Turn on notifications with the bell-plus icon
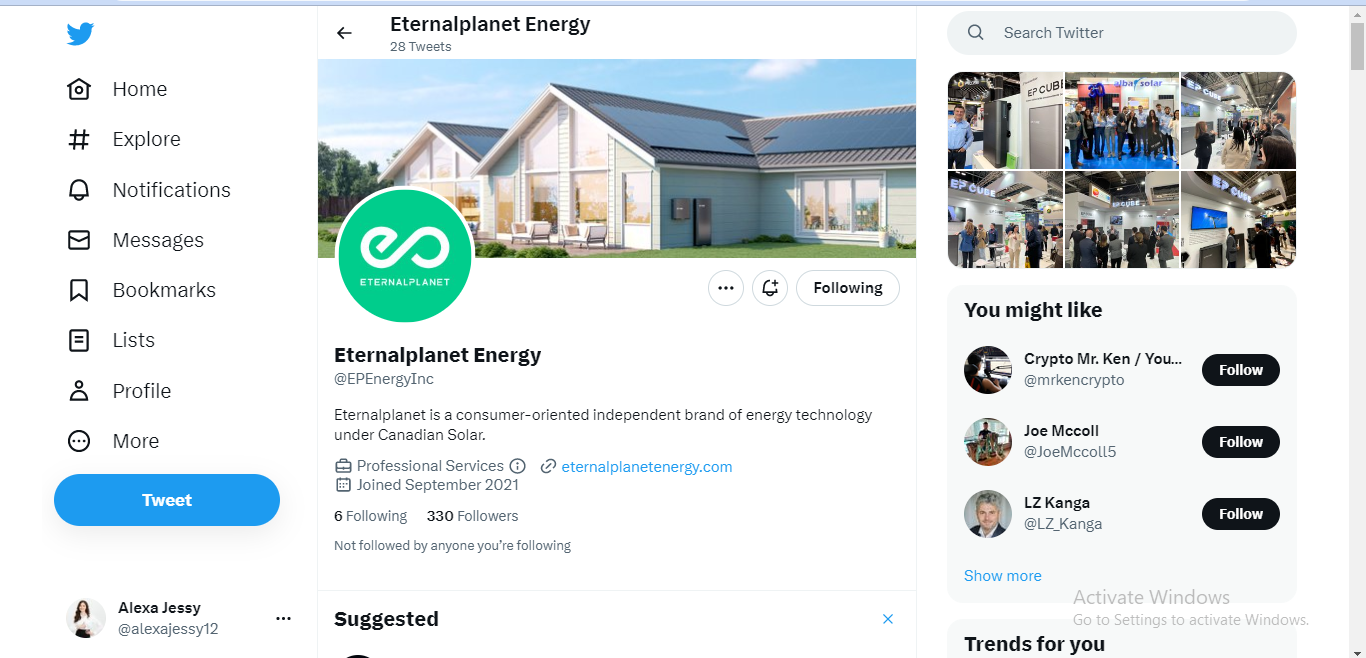Viewport: 1366px width, 658px height. [770, 288]
